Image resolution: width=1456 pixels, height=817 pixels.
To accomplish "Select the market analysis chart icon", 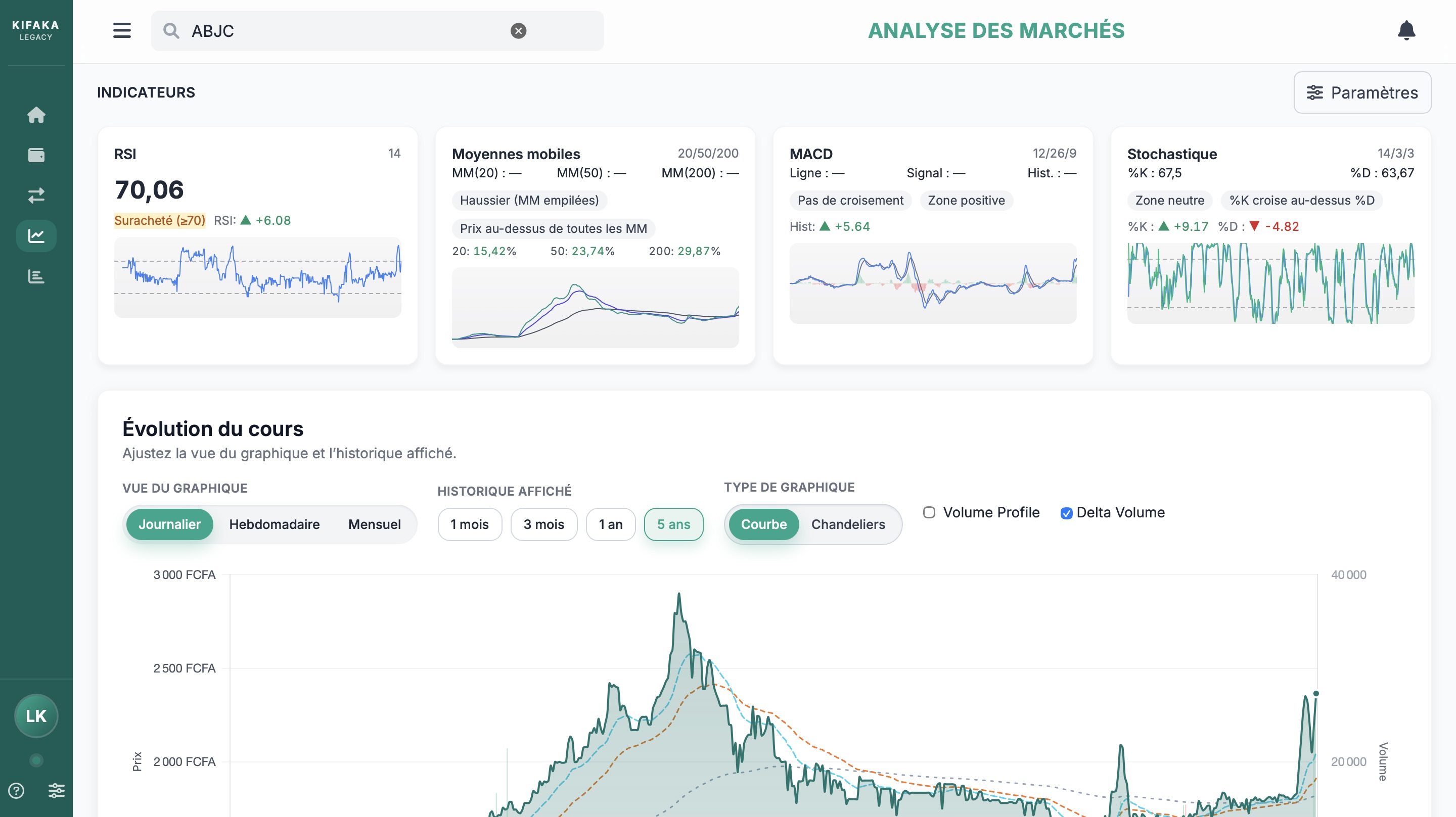I will pyautogui.click(x=36, y=235).
